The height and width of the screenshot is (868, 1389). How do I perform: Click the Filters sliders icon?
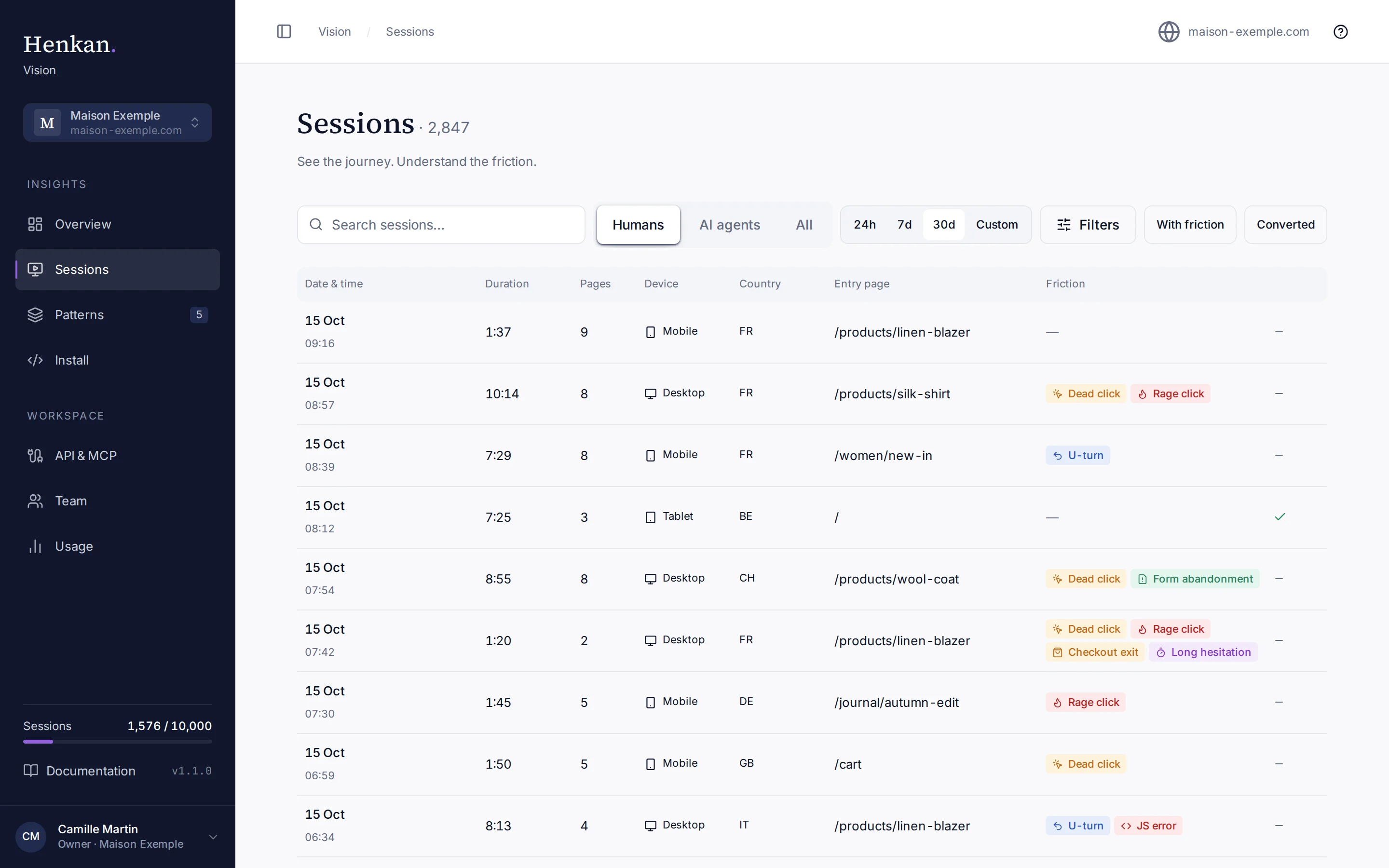[1063, 224]
